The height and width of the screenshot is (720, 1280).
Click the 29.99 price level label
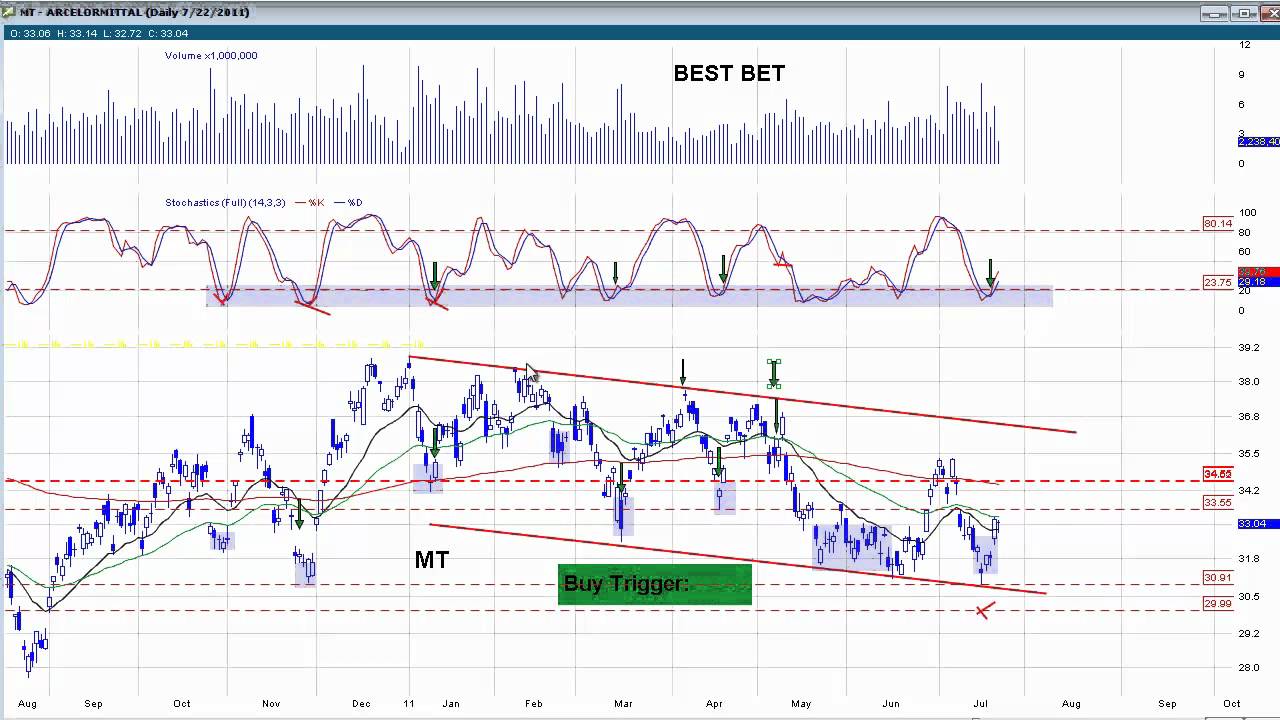point(1218,604)
